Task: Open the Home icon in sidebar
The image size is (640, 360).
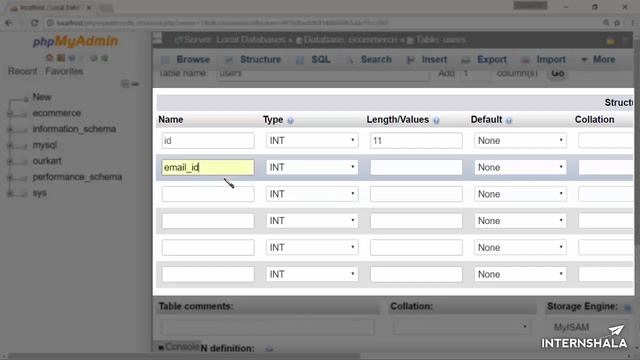Action: 49,58
